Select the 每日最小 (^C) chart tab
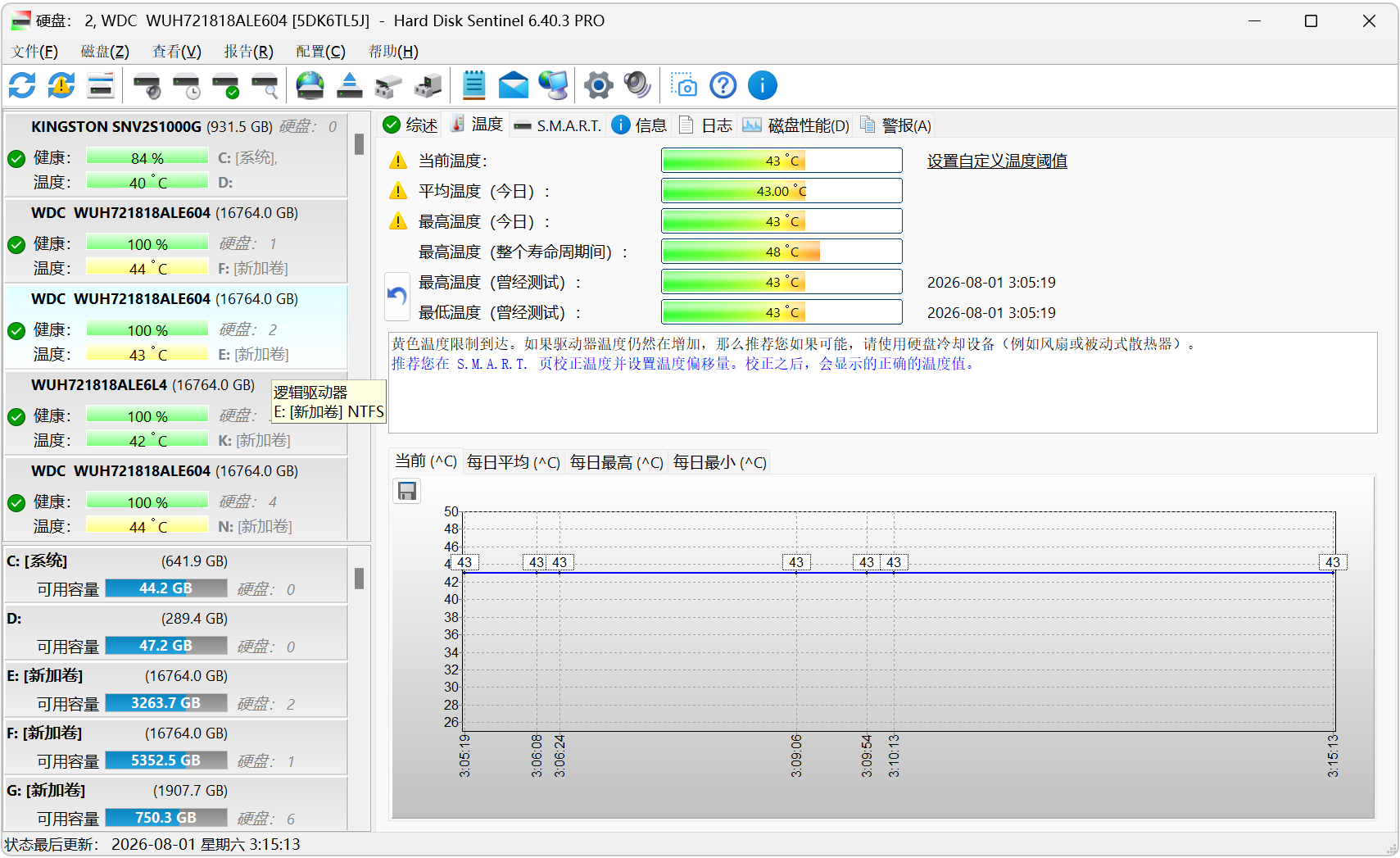The height and width of the screenshot is (858, 1400). (719, 463)
